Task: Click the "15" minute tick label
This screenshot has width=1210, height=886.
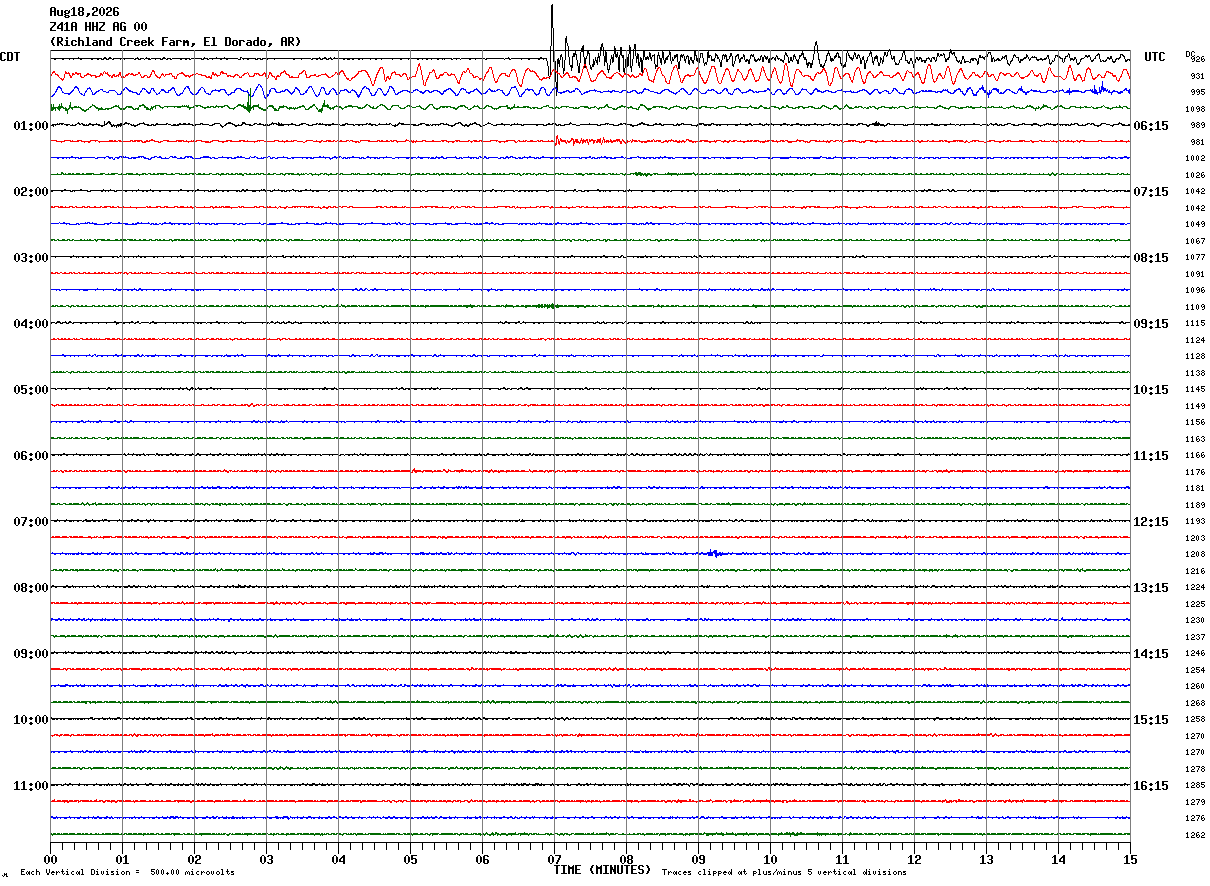Action: (x=1130, y=859)
